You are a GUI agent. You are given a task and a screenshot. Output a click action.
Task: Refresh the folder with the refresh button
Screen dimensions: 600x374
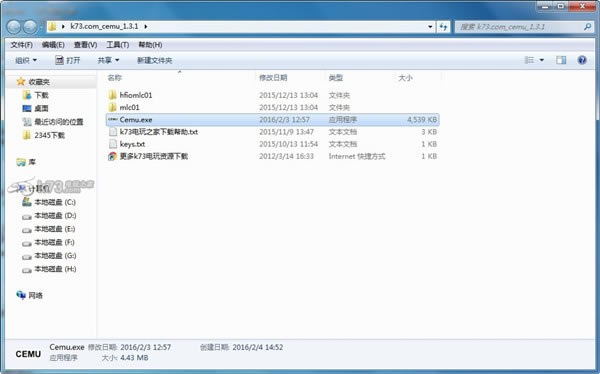(443, 27)
